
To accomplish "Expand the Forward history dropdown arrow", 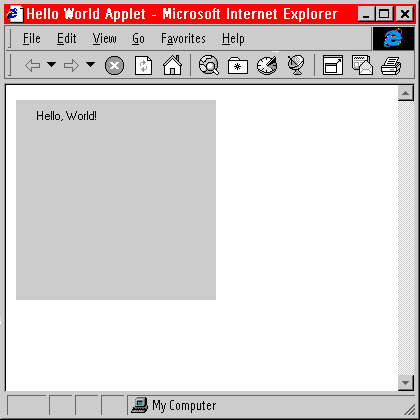I will (90, 64).
